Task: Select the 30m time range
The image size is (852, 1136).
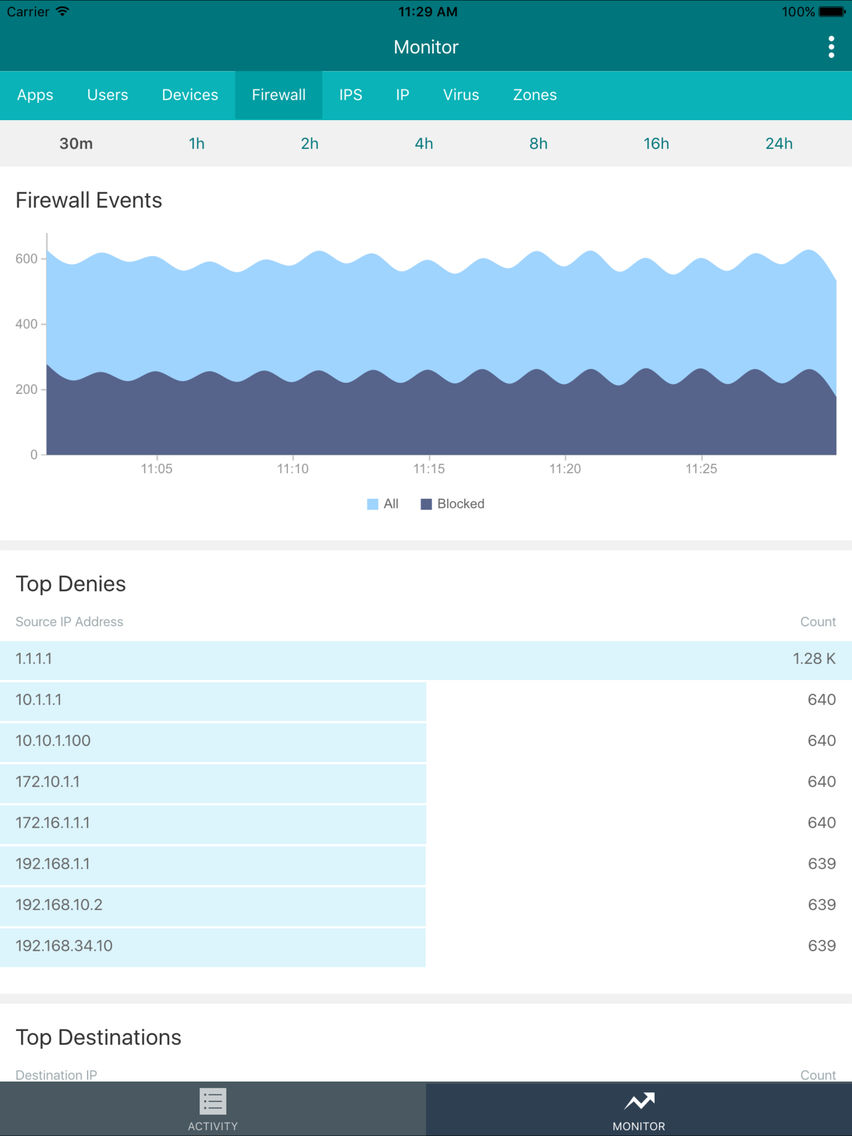Action: (76, 143)
